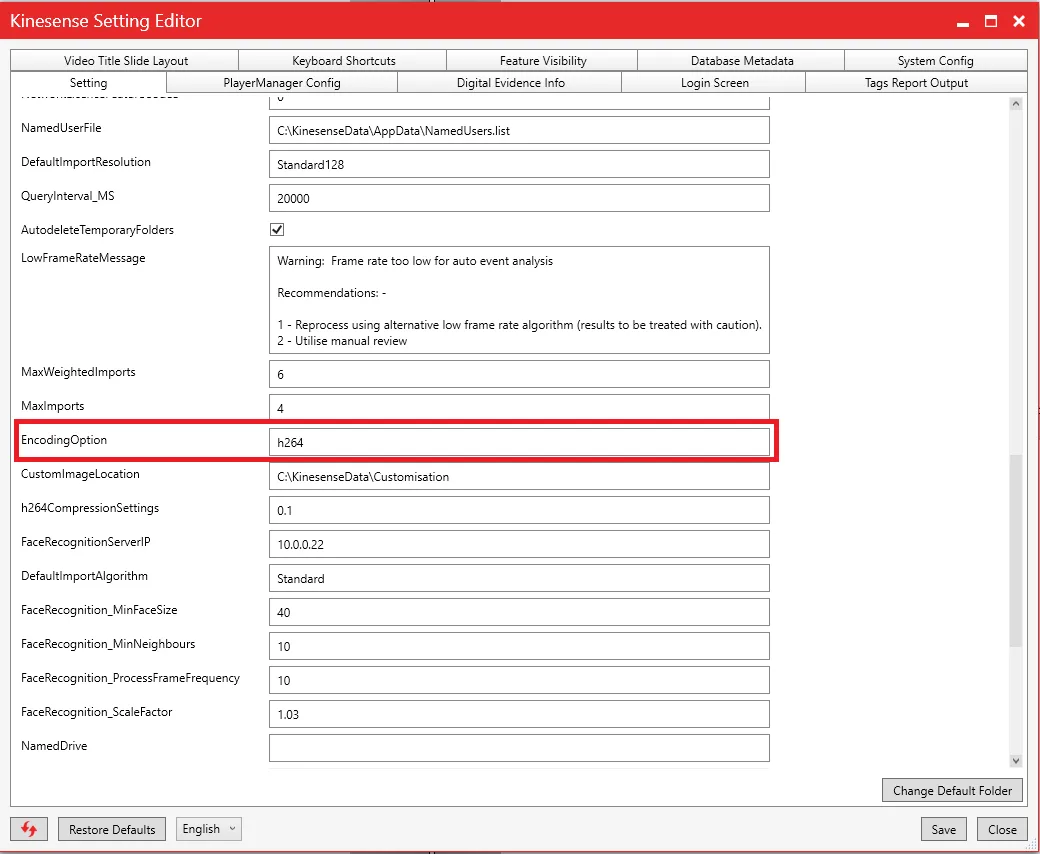Click FaceRecognition_MinNeighbours field
Viewport: 1040px width, 854px height.
point(519,646)
